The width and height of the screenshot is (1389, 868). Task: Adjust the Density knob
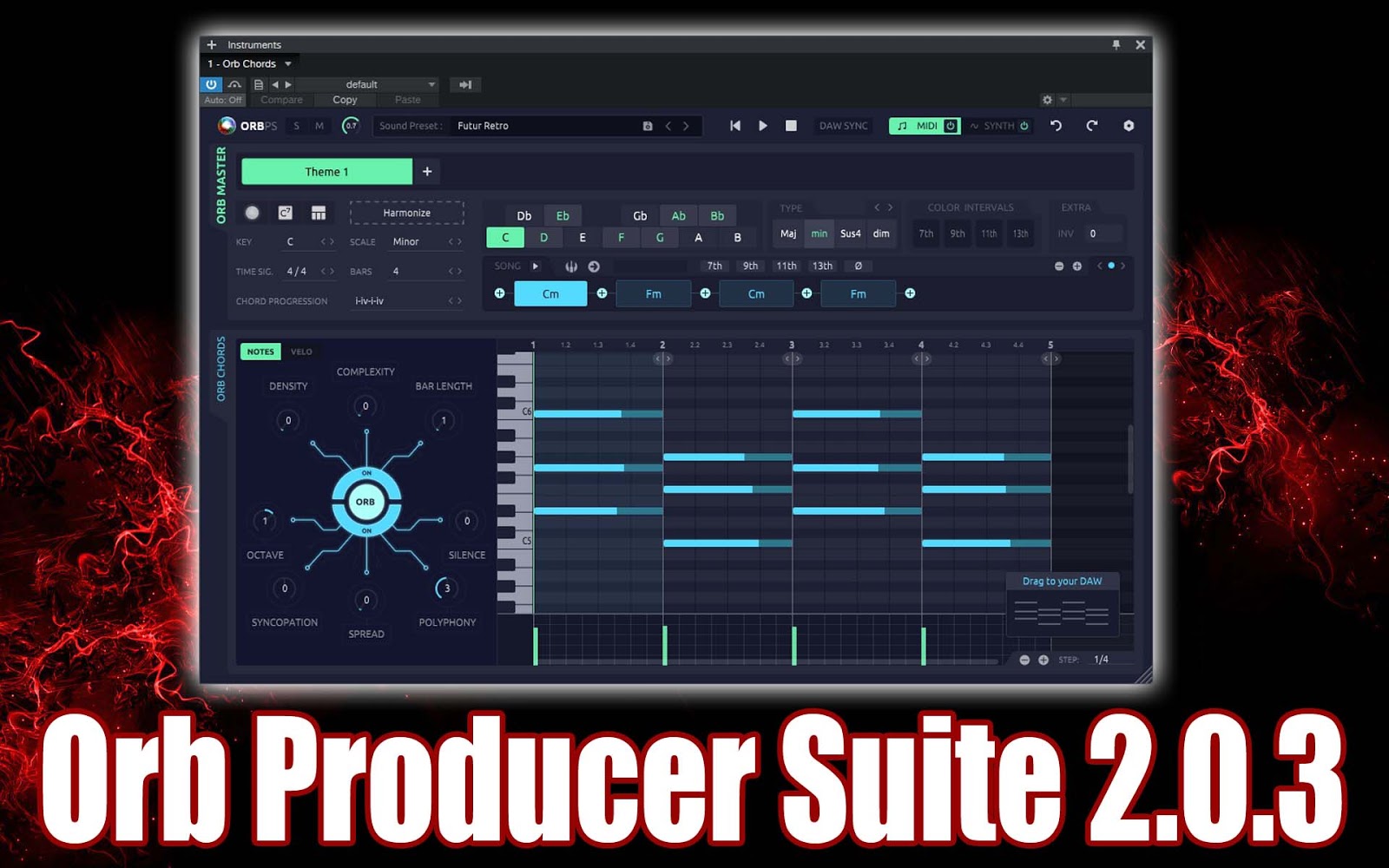[x=288, y=421]
